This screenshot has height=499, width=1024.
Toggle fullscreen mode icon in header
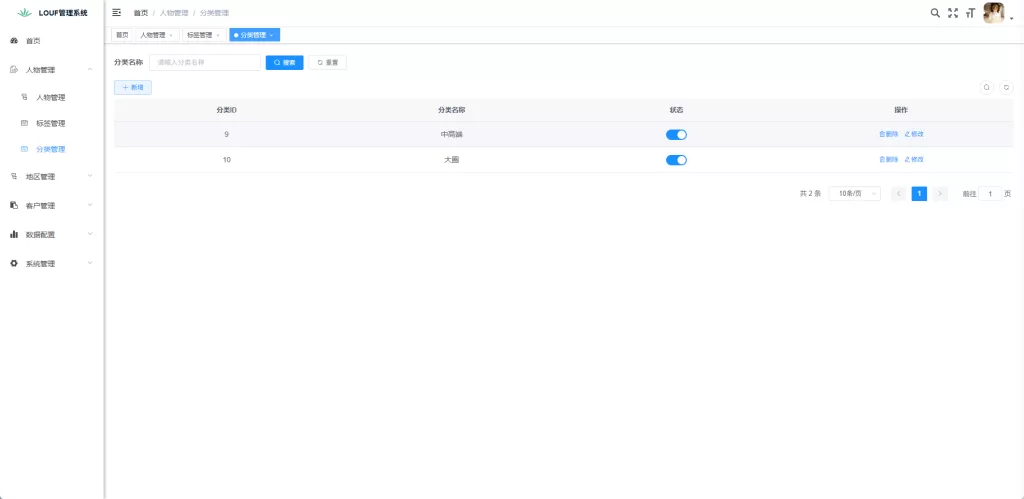tap(952, 13)
